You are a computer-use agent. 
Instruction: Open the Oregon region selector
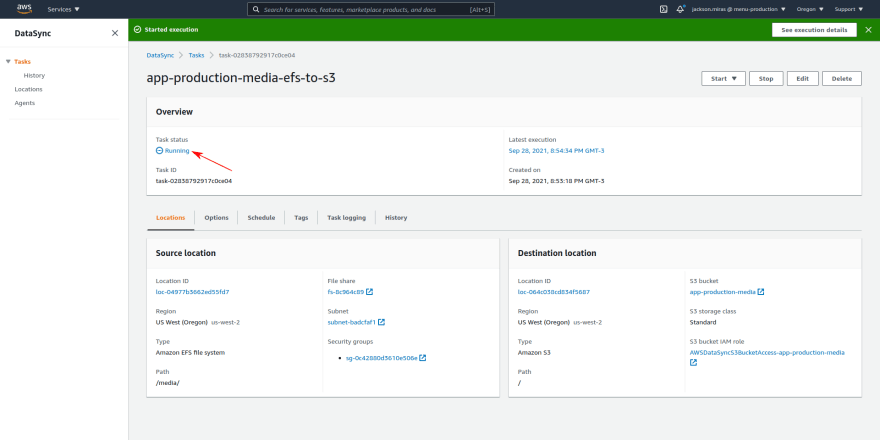(x=810, y=10)
